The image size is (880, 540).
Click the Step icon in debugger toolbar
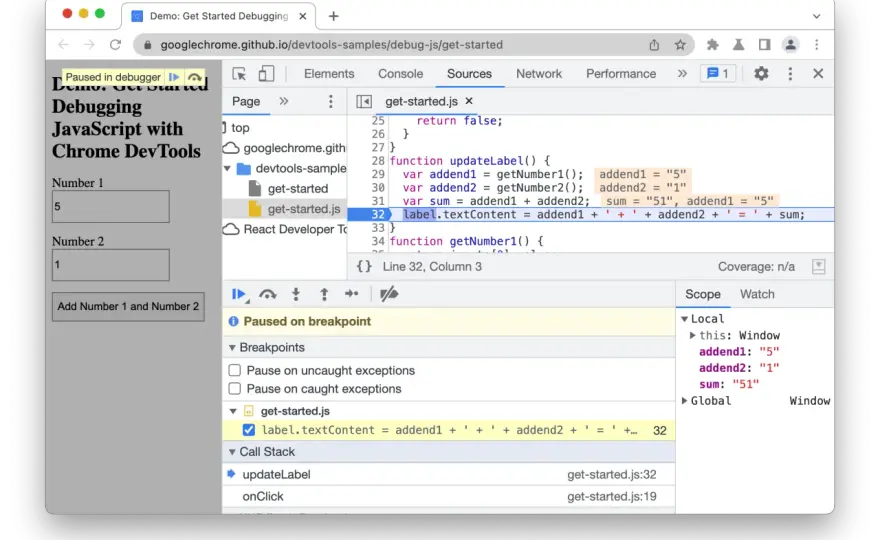point(351,294)
